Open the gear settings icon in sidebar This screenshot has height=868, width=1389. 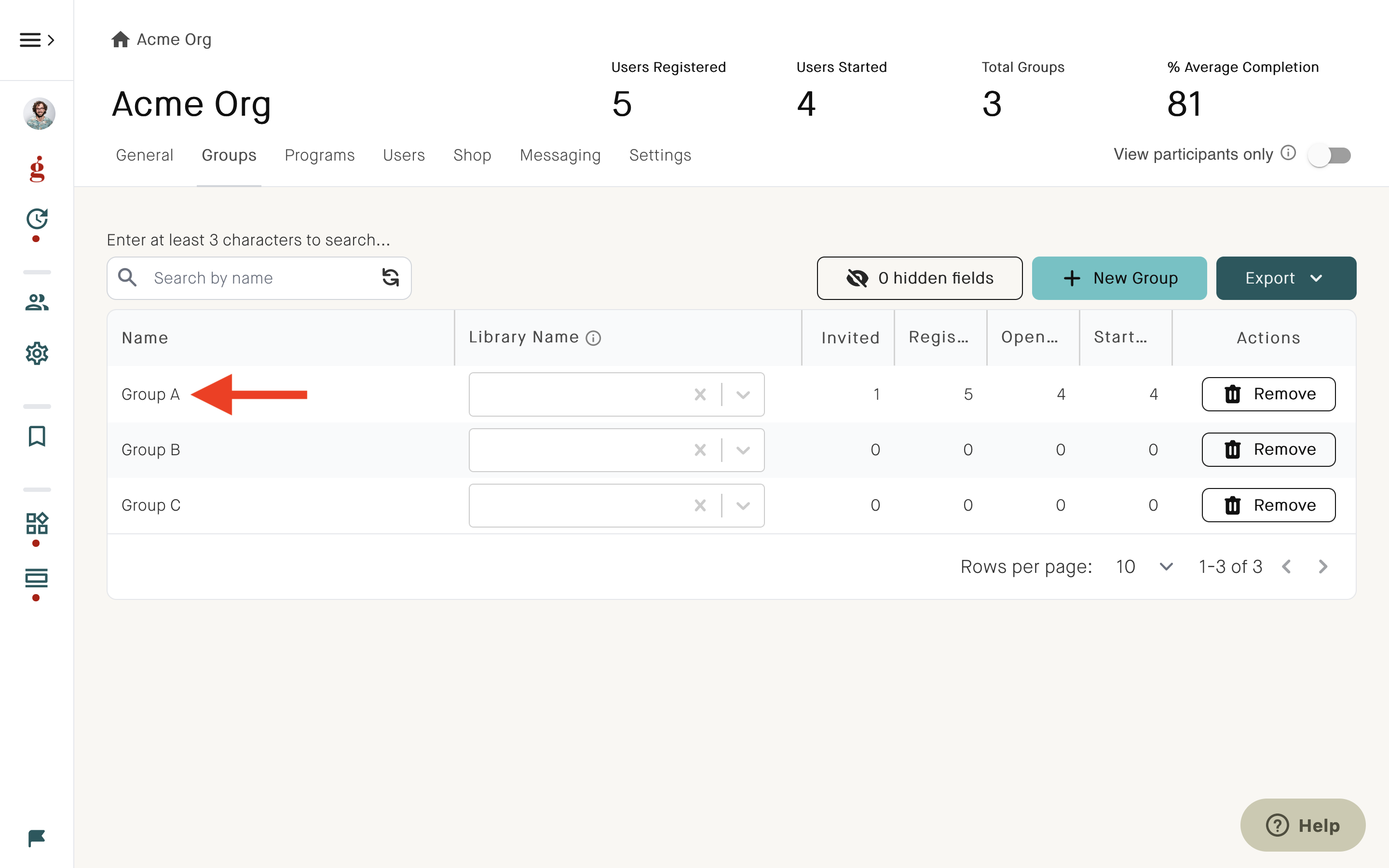[37, 353]
